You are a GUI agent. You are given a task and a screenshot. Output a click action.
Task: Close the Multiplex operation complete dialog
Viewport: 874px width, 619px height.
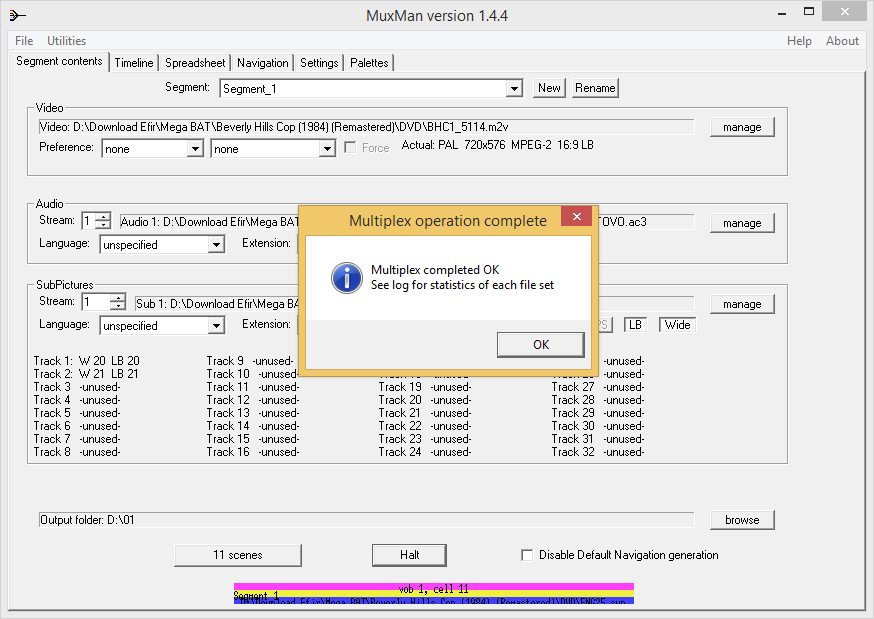576,216
